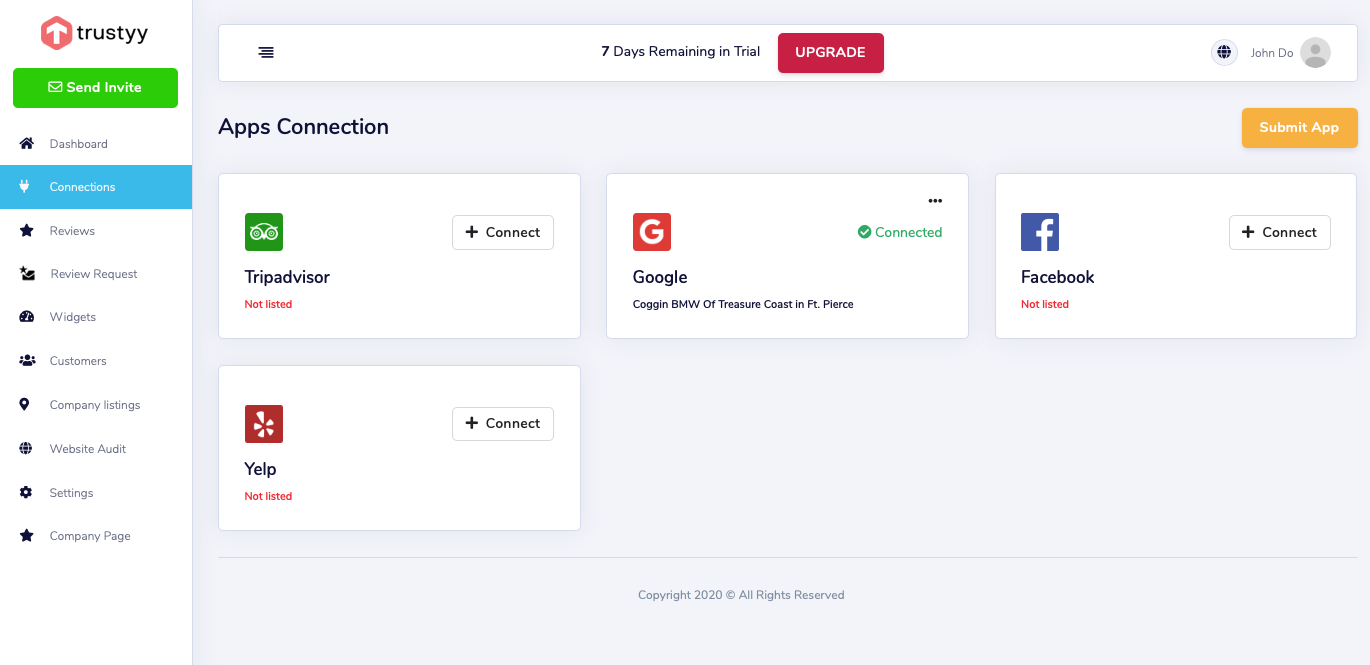The width and height of the screenshot is (1370, 665).
Task: Click the Tripadvisor card title
Action: point(287,277)
